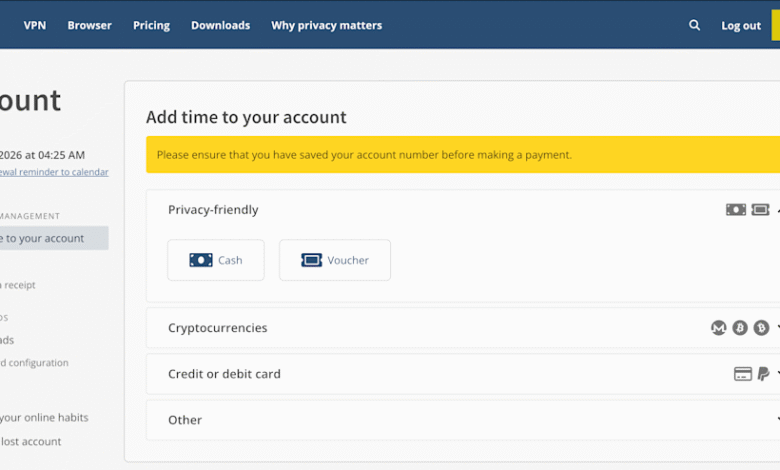Click the credit card icon
Viewport: 780px width, 470px height.
(x=742, y=374)
